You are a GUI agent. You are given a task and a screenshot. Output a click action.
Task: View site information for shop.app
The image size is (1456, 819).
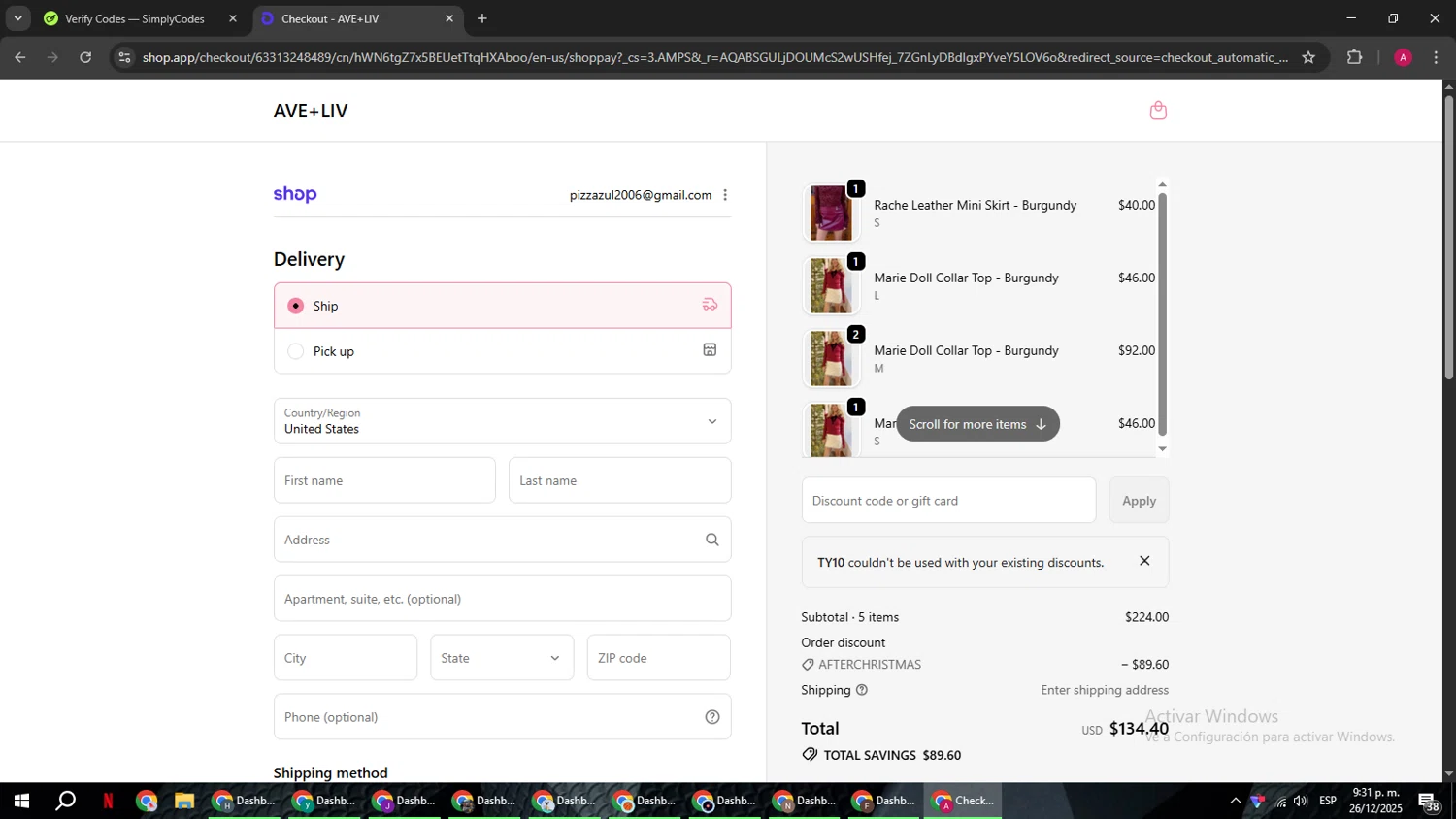pos(123,57)
